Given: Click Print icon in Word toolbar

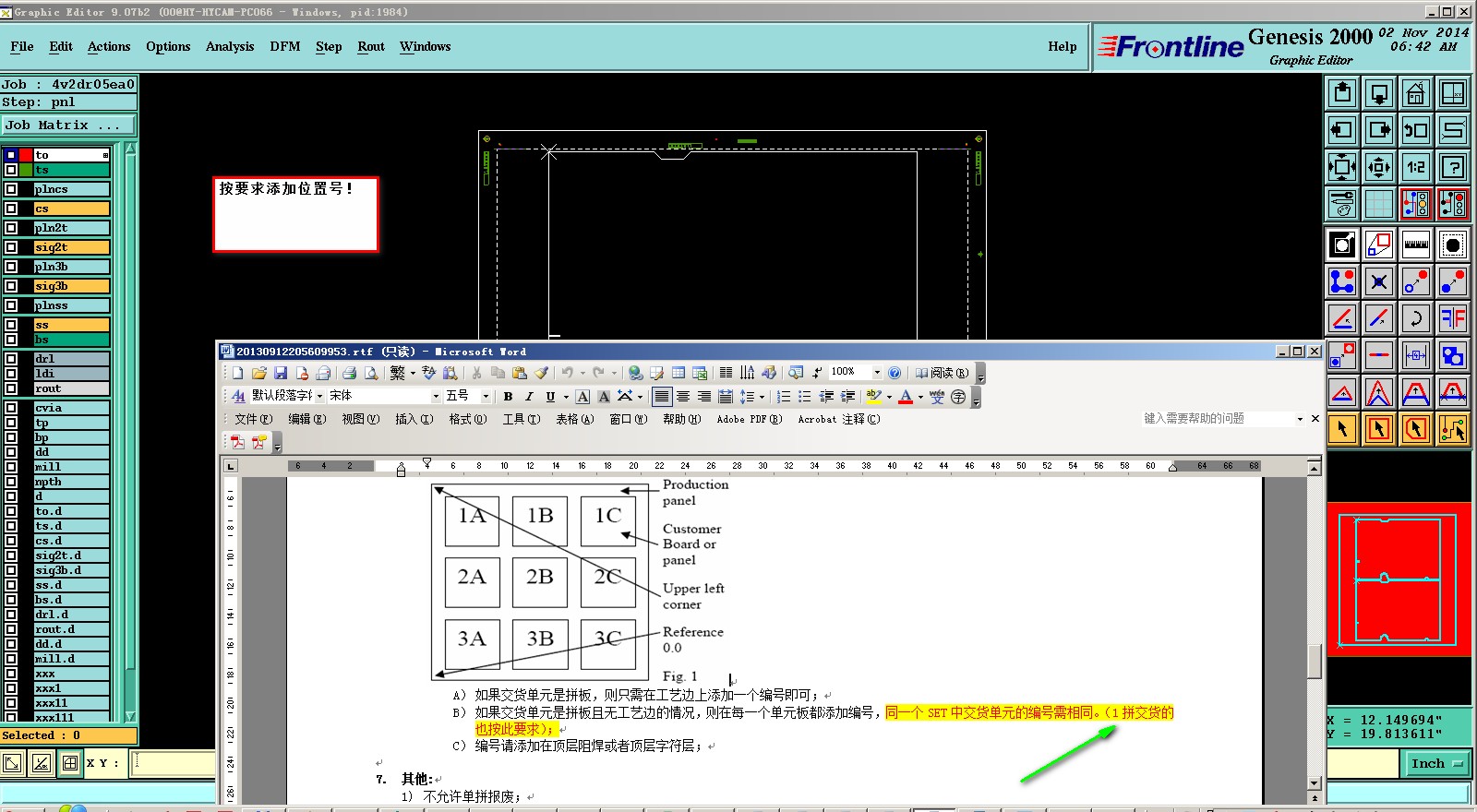Looking at the screenshot, I should (x=349, y=373).
